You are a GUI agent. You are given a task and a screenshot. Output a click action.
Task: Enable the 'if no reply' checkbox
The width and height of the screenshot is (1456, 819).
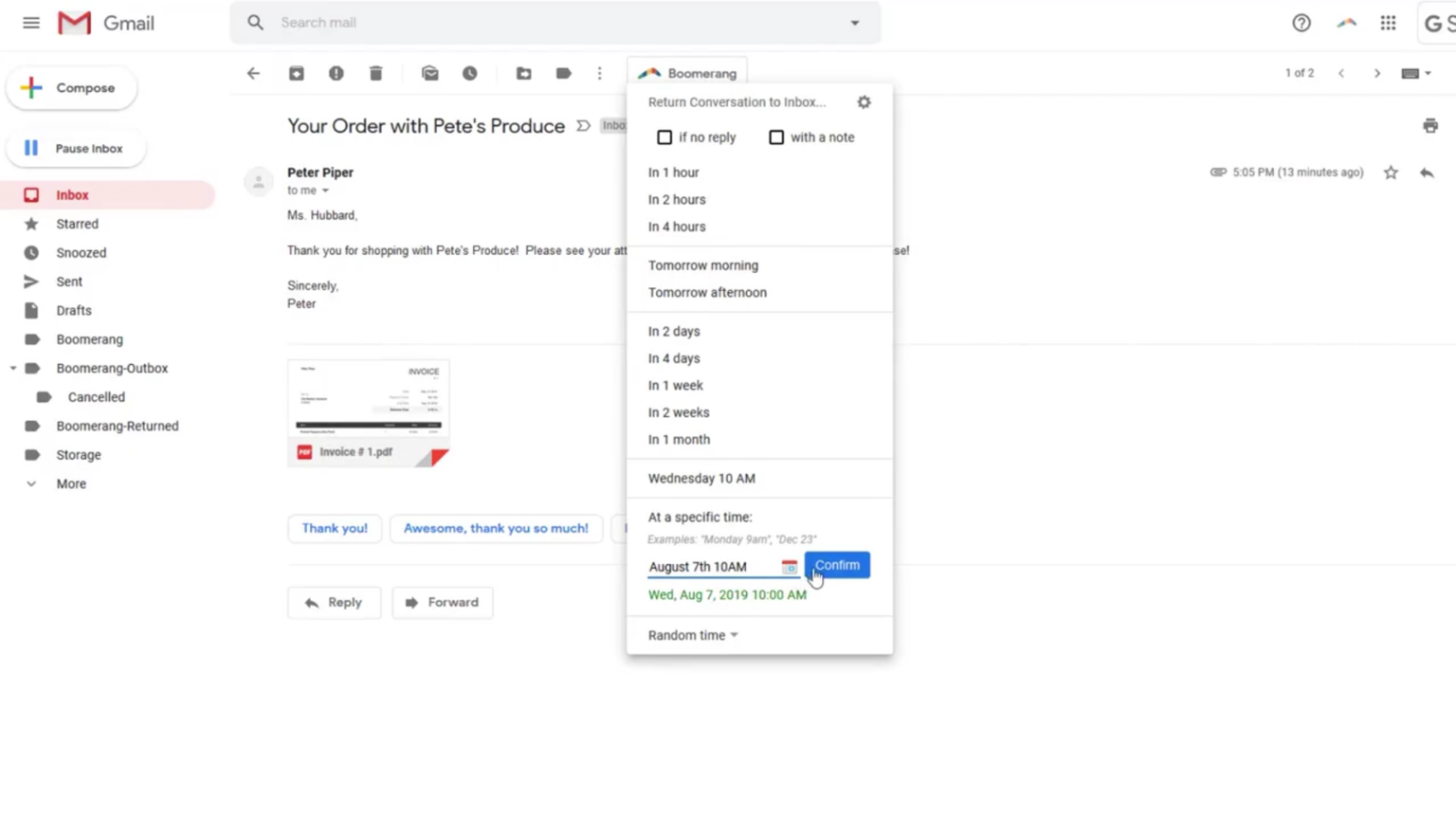pyautogui.click(x=664, y=137)
